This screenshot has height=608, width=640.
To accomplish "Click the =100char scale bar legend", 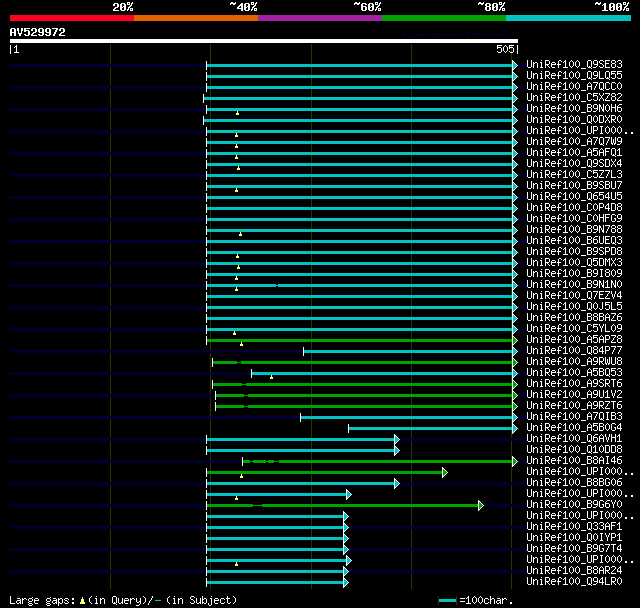I will pos(447,601).
